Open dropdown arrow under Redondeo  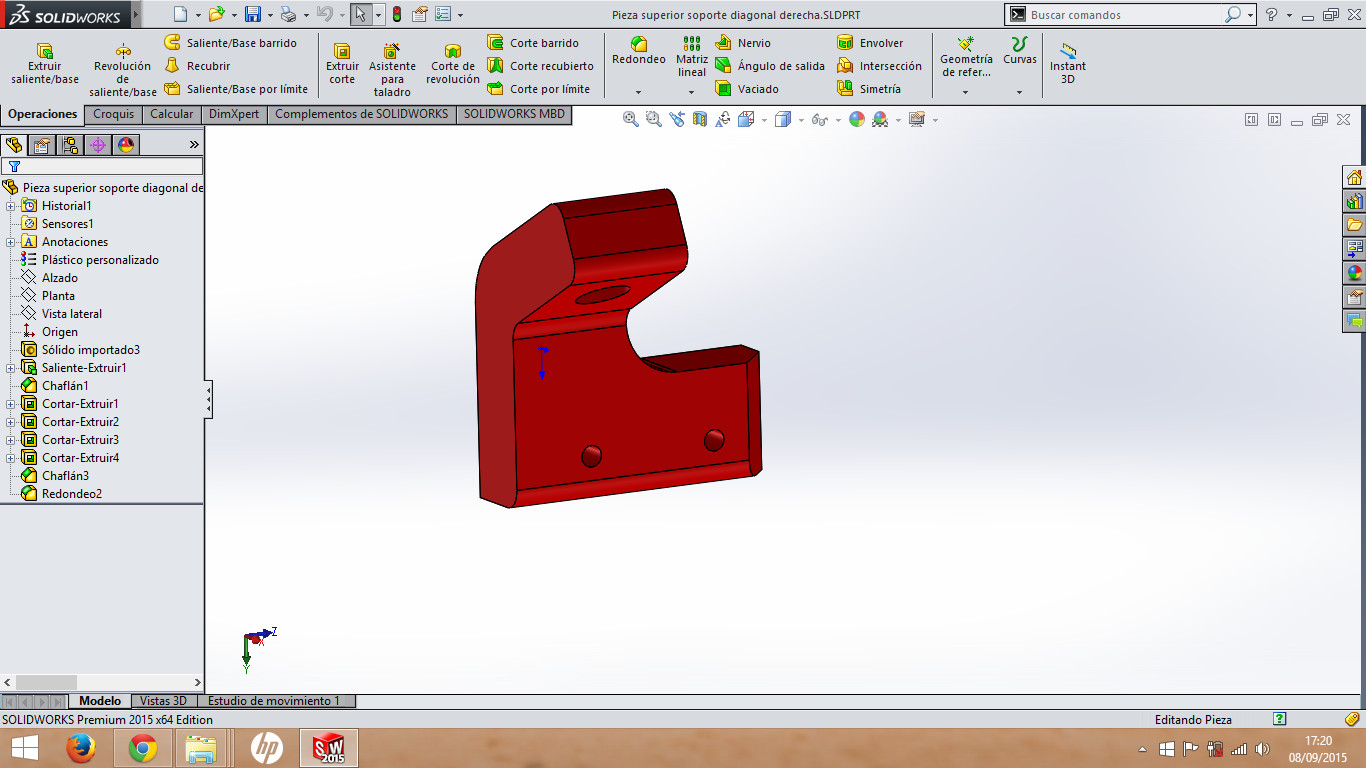(639, 92)
